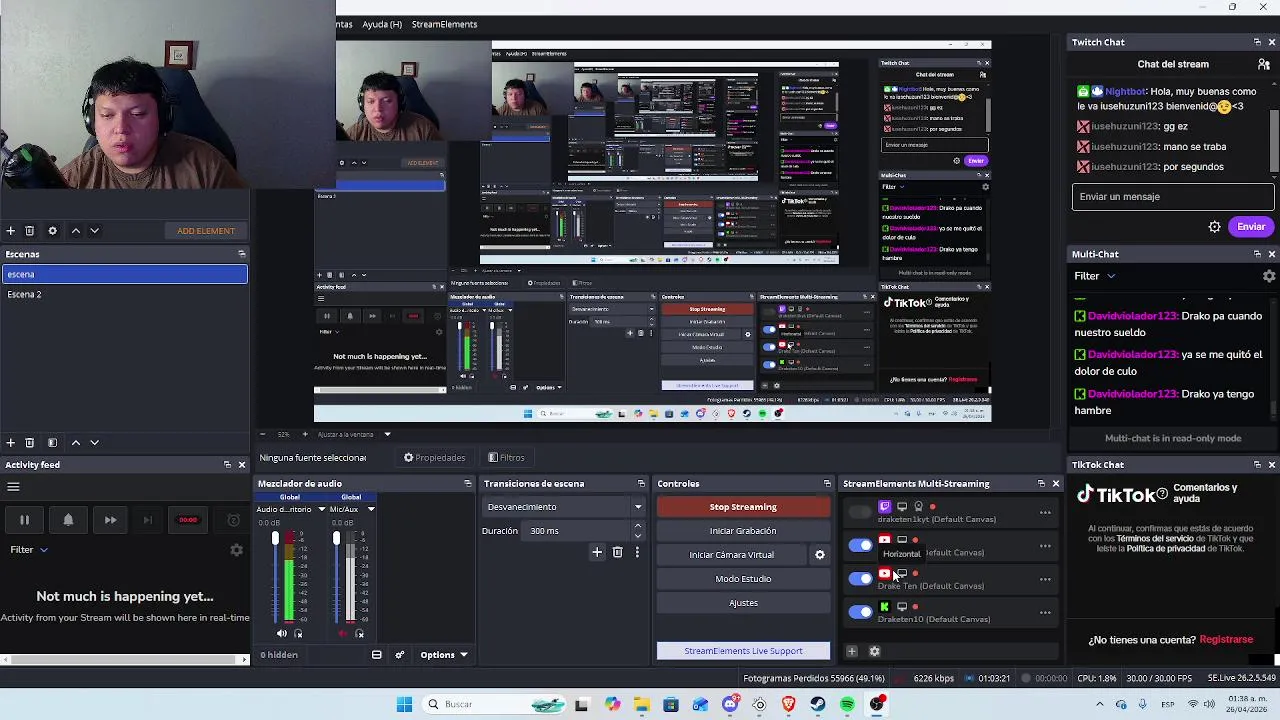
Task: Open Twitch chat settings gear near Enviar
Action: [1214, 227]
